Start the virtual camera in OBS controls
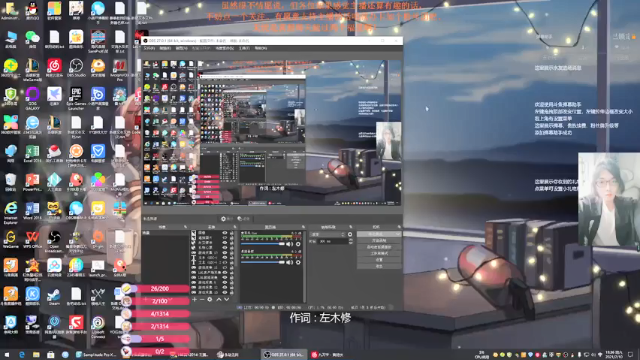This screenshot has height=360, width=640. [x=379, y=247]
